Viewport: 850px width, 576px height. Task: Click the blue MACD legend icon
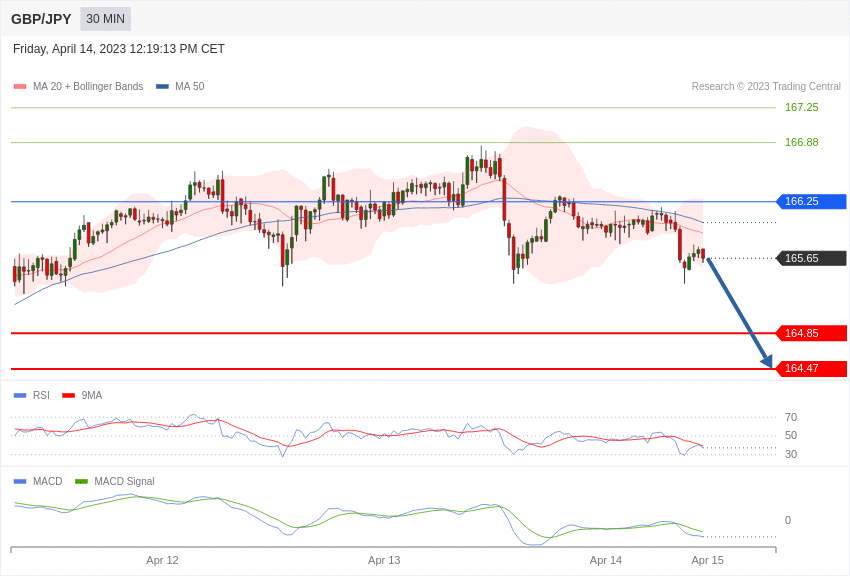(x=20, y=481)
